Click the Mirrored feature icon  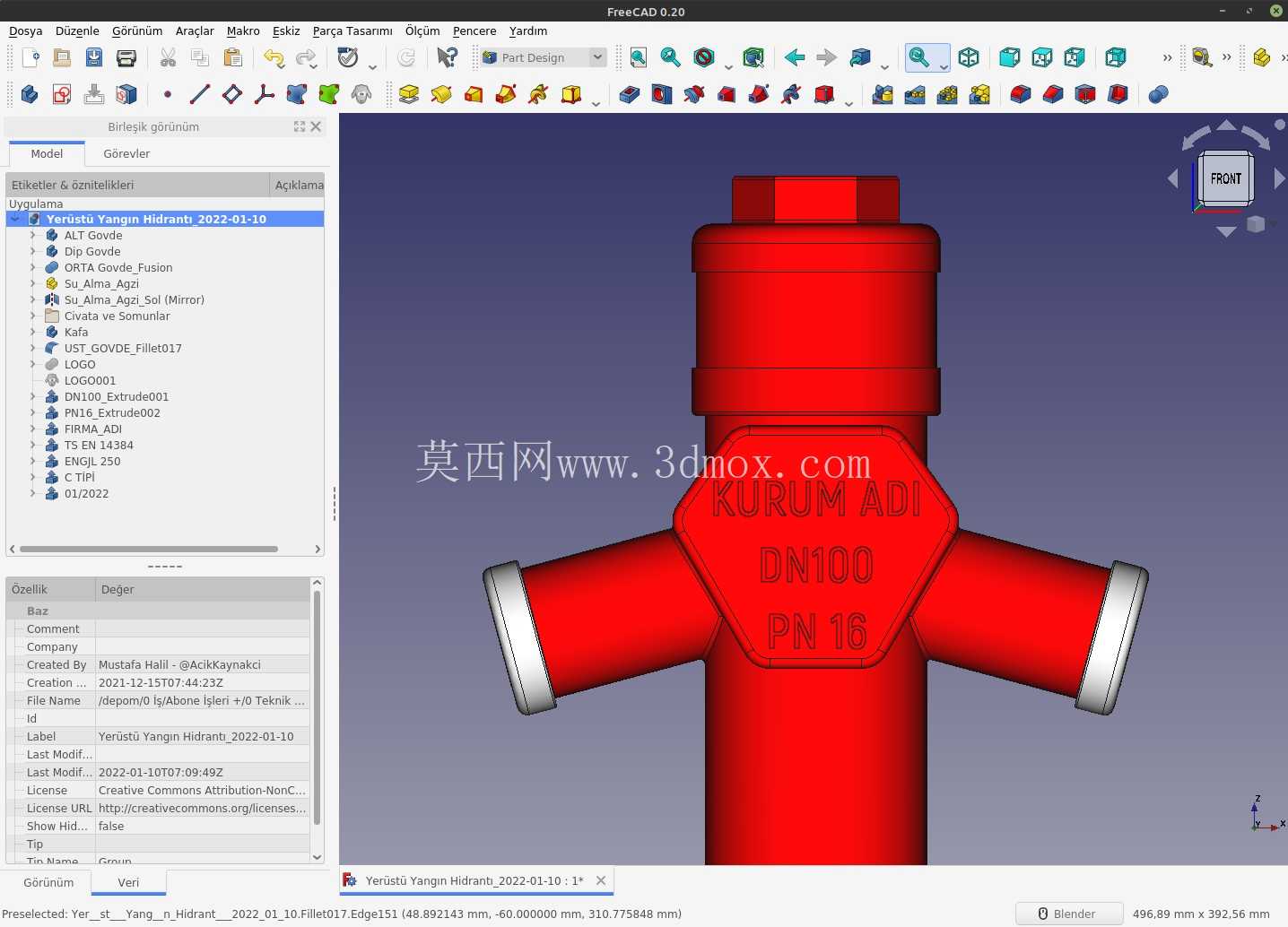click(883, 94)
